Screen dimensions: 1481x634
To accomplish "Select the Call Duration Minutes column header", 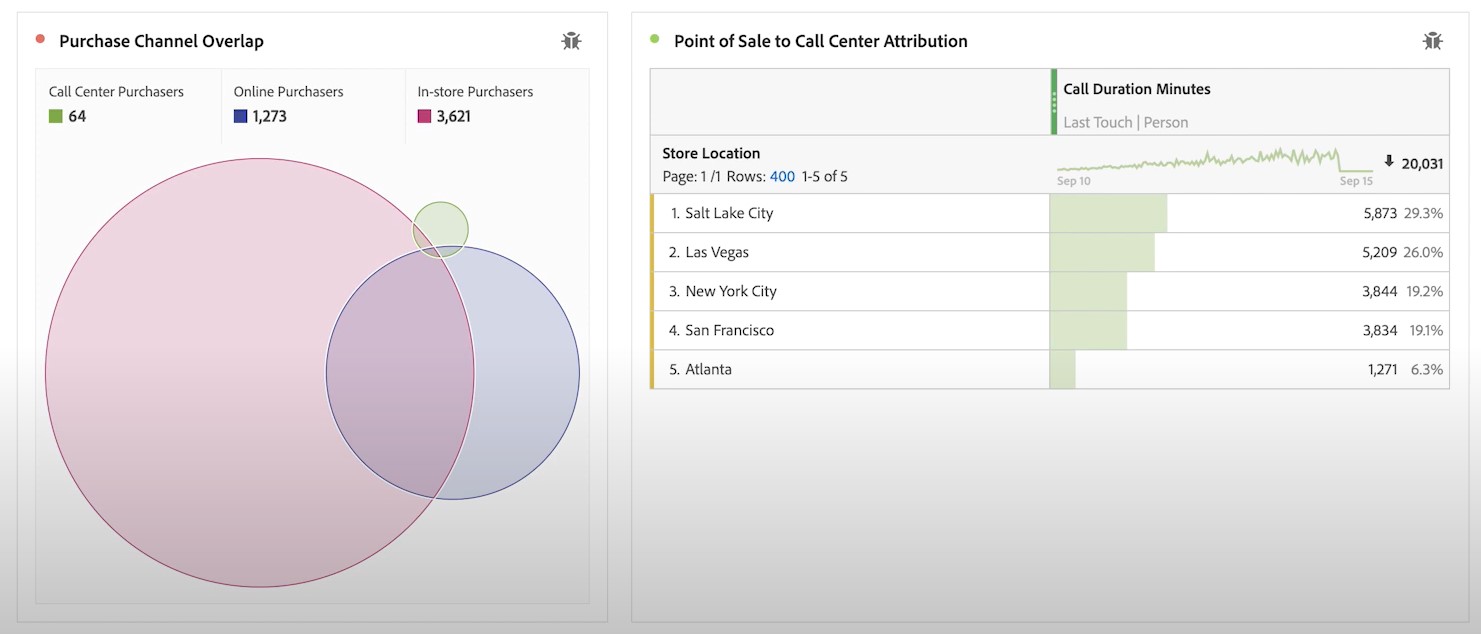I will [x=1136, y=89].
